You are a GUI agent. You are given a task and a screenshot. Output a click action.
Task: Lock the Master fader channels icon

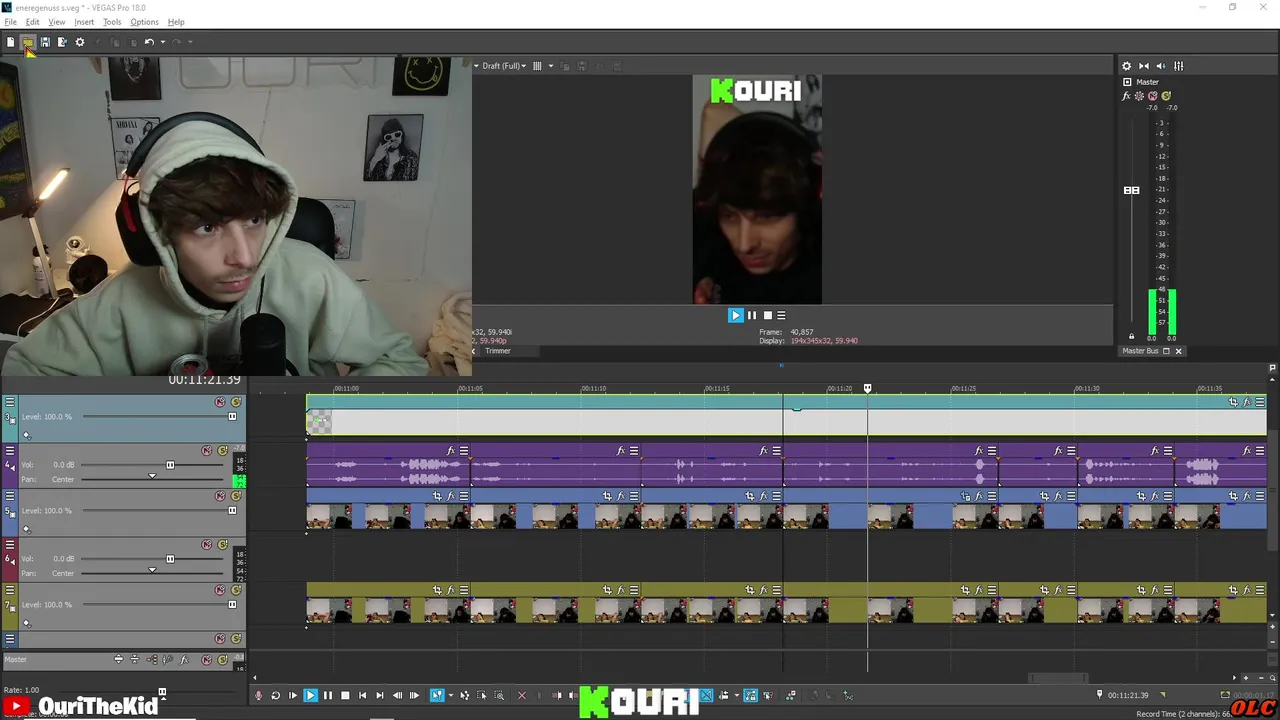tap(1131, 337)
